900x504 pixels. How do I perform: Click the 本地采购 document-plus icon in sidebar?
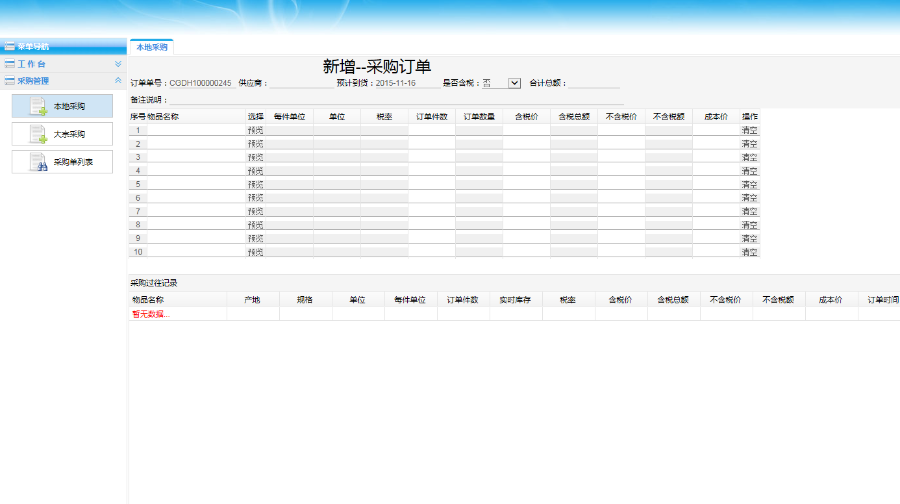(38, 106)
